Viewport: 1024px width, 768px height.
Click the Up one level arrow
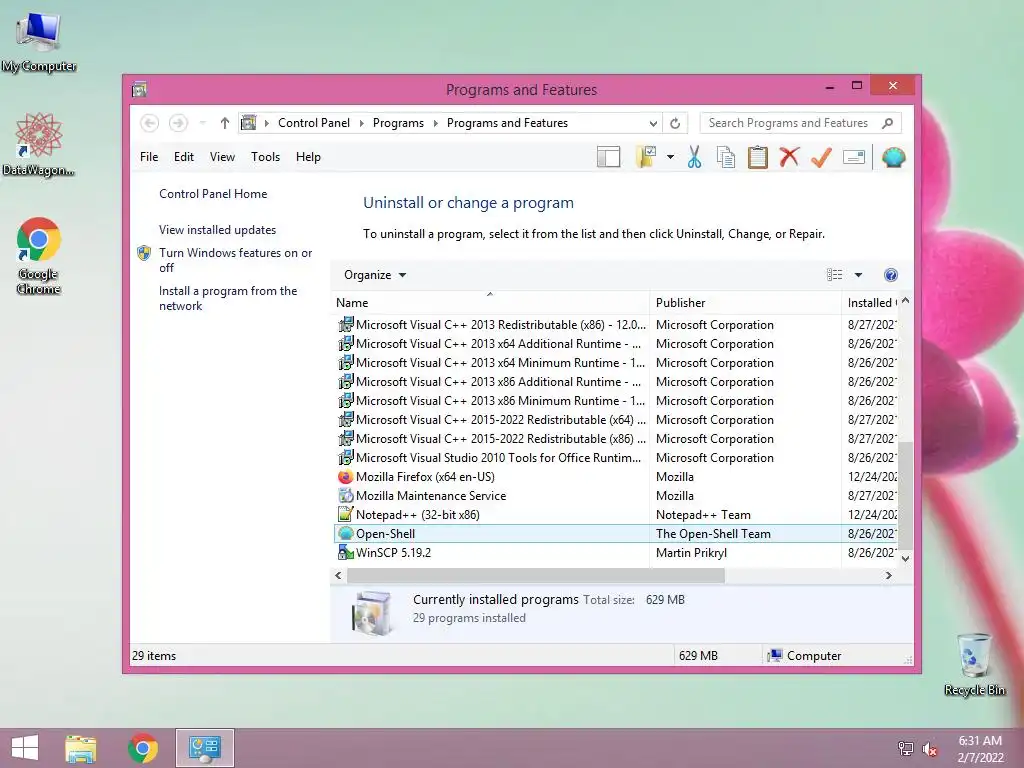click(225, 123)
